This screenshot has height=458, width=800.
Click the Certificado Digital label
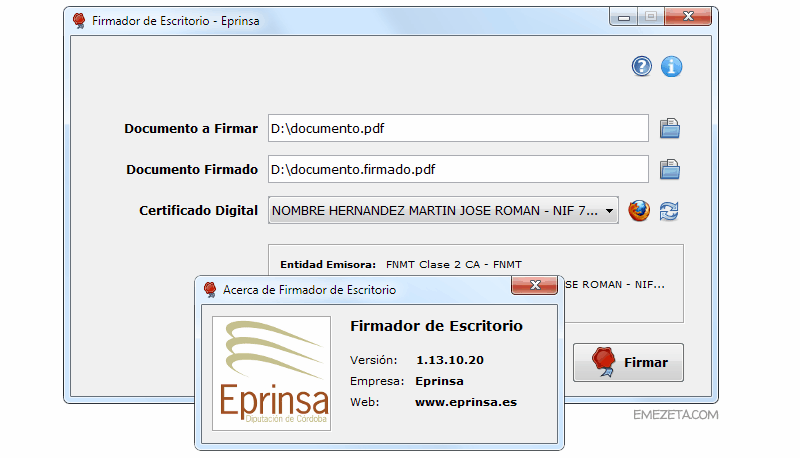click(198, 211)
